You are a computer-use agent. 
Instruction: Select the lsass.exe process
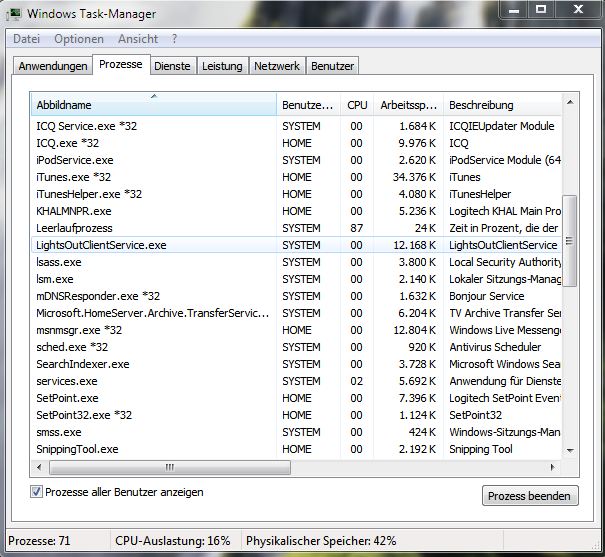pos(296,262)
